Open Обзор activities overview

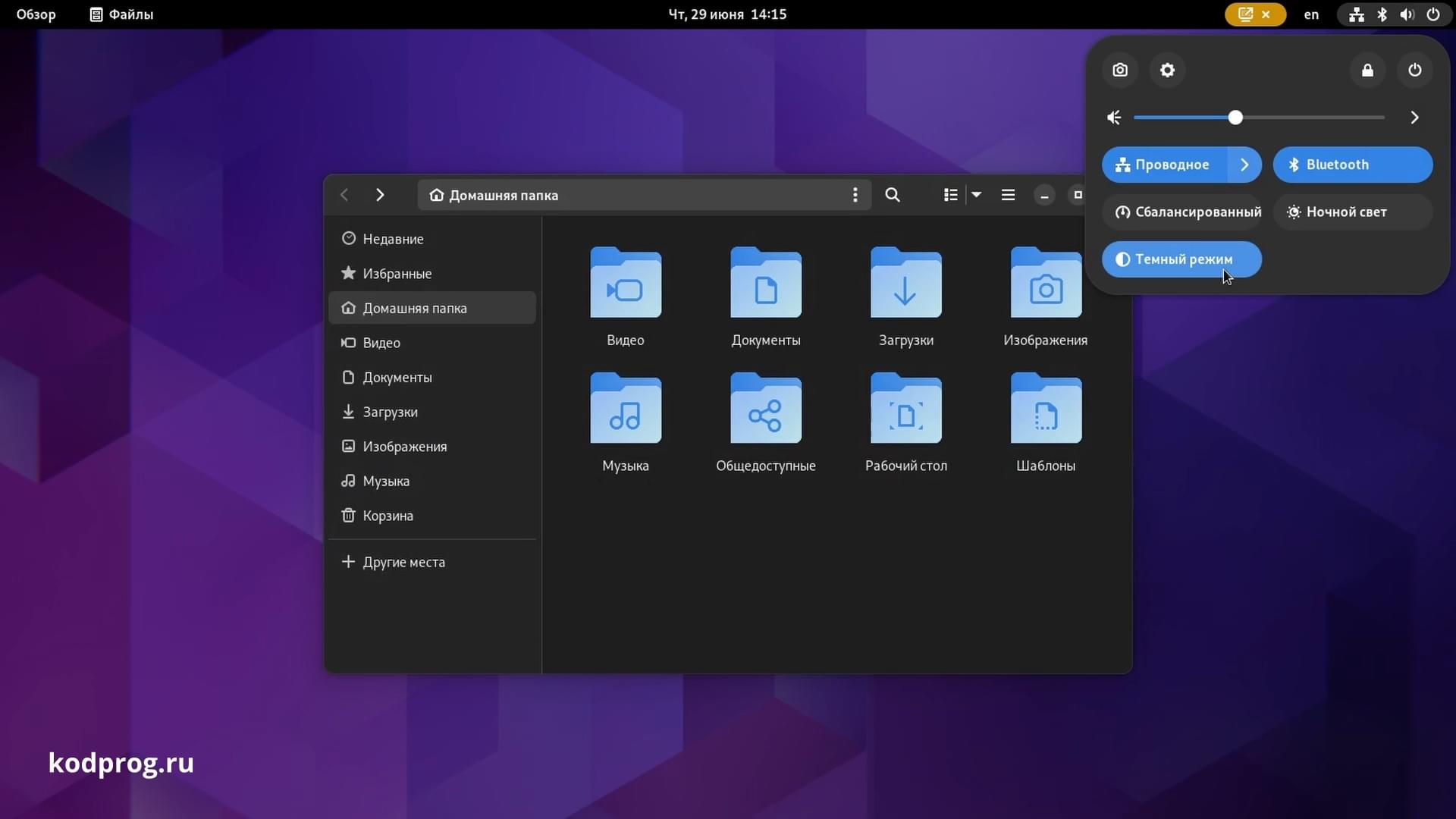(x=36, y=14)
